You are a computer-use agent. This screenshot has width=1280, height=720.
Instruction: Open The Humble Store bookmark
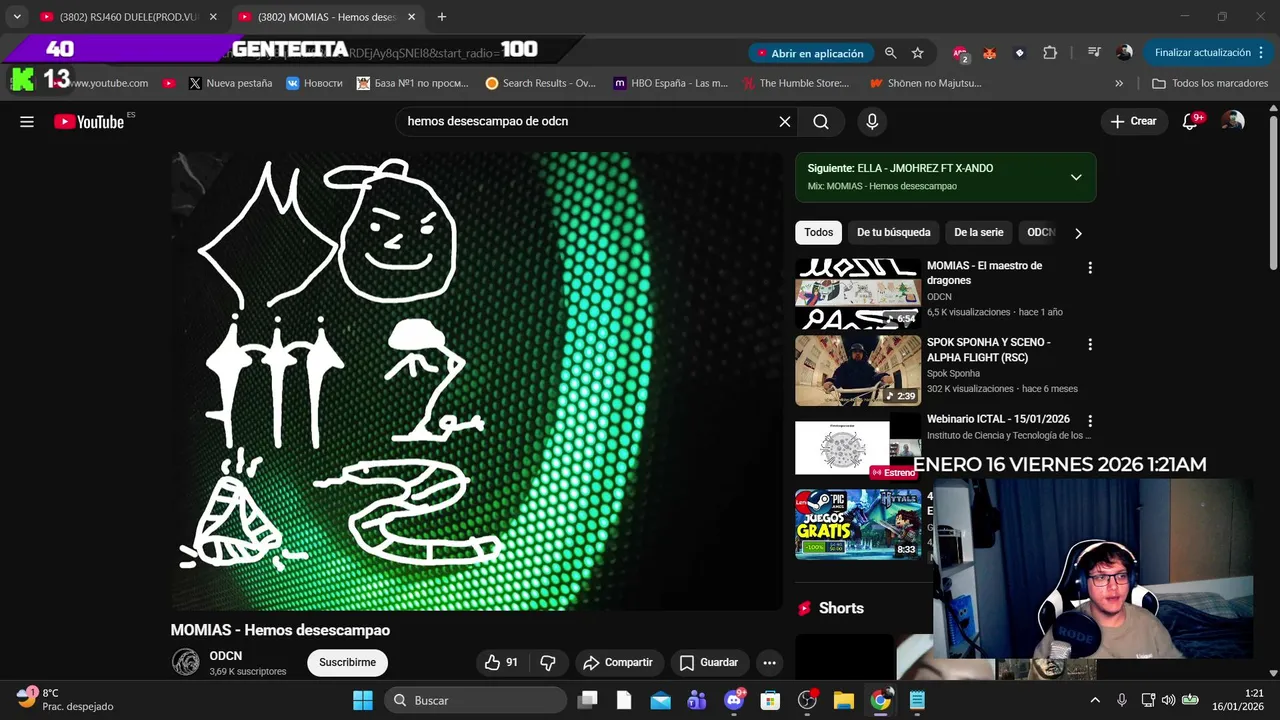pyautogui.click(x=796, y=83)
